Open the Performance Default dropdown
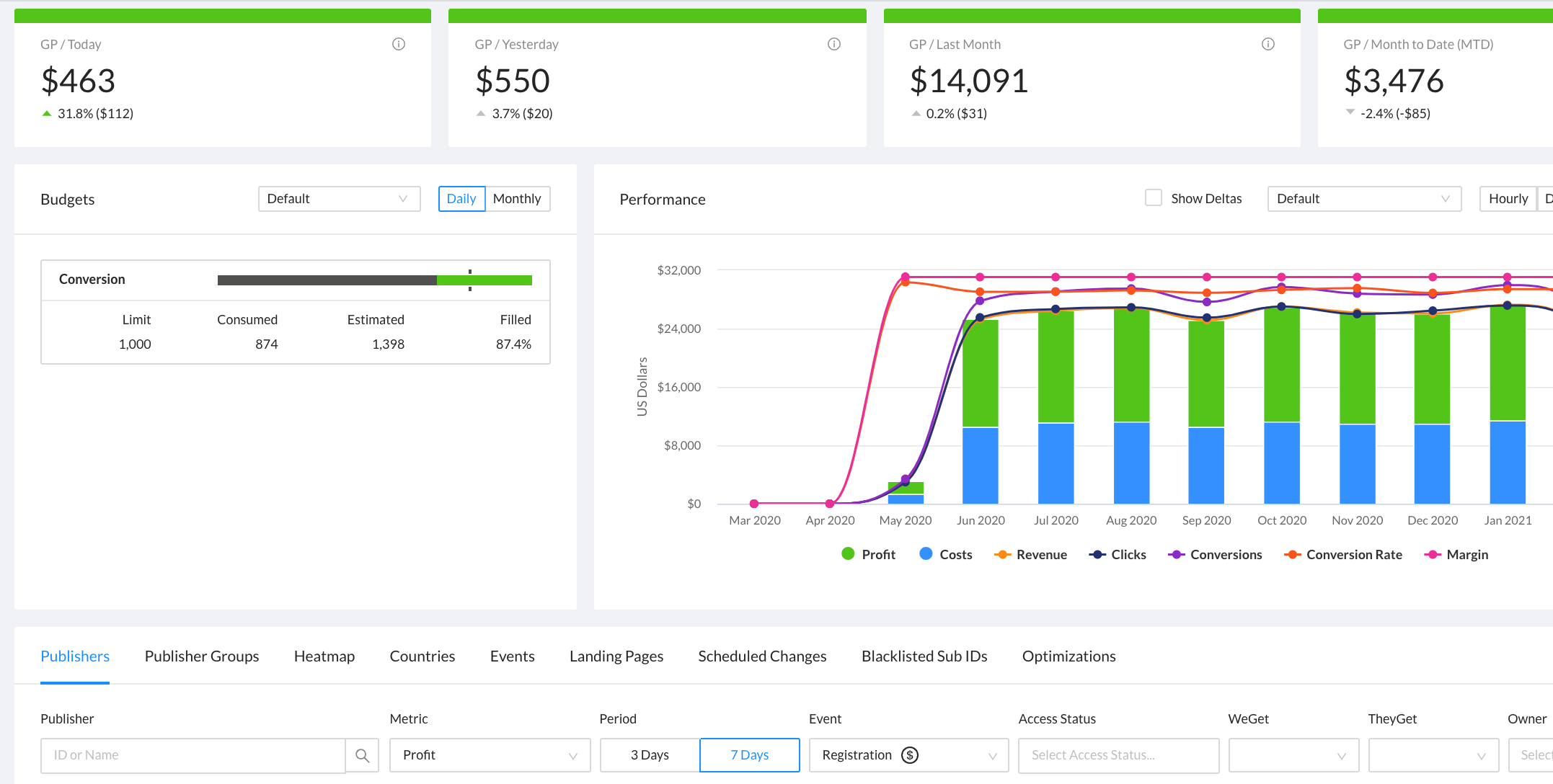Viewport: 1553px width, 784px height. click(1363, 199)
